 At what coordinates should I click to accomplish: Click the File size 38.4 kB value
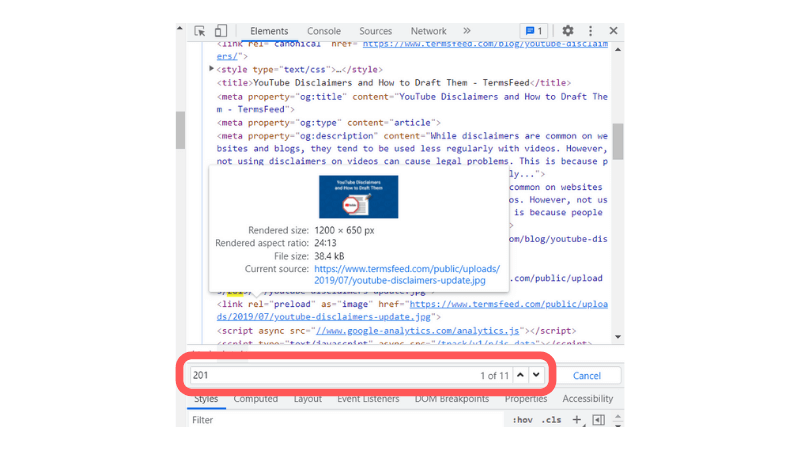click(329, 256)
